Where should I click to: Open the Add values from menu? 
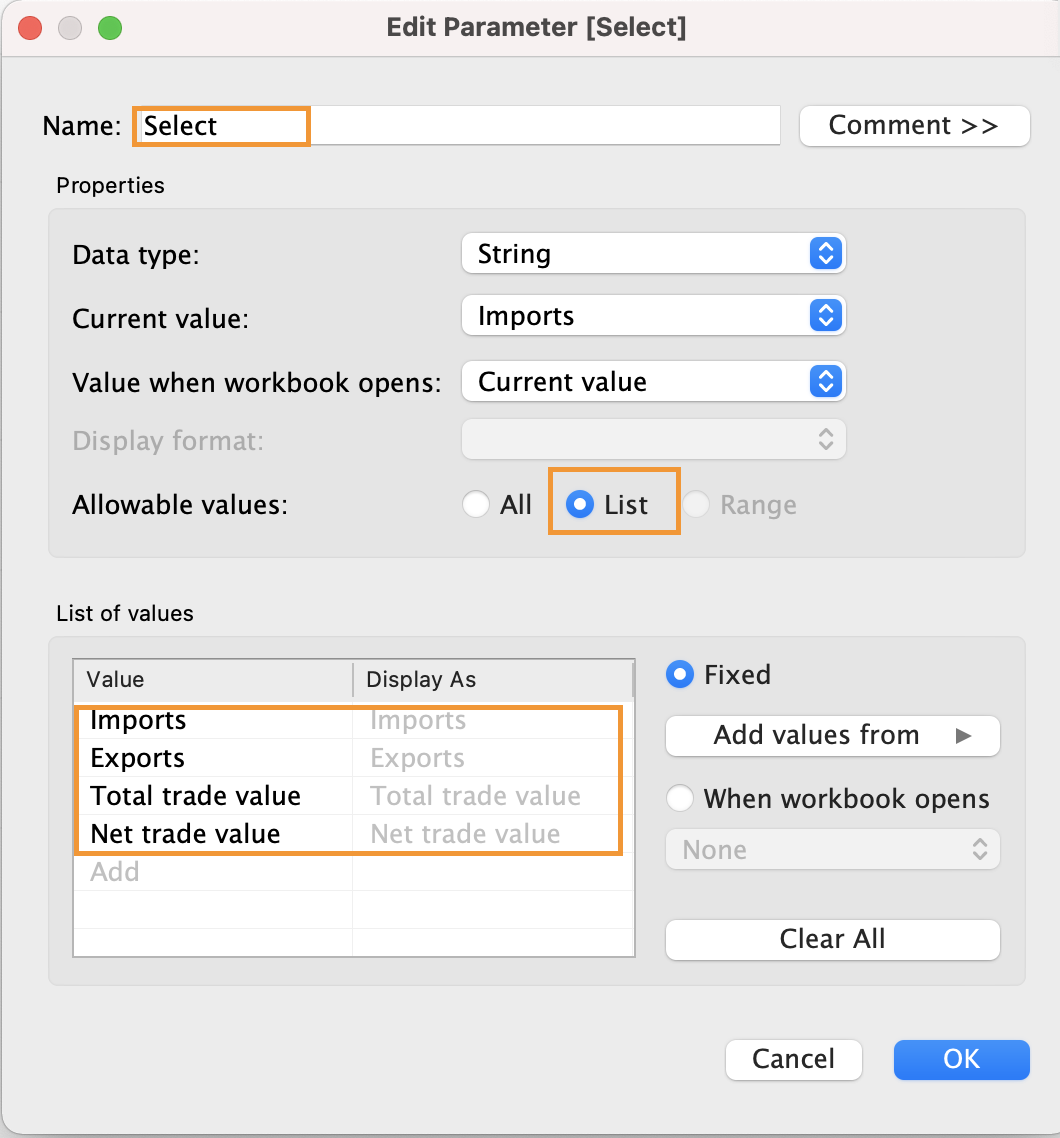pos(832,736)
